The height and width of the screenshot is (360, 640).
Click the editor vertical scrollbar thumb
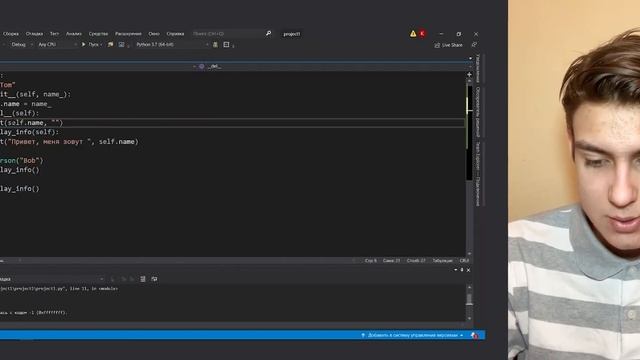point(469,133)
